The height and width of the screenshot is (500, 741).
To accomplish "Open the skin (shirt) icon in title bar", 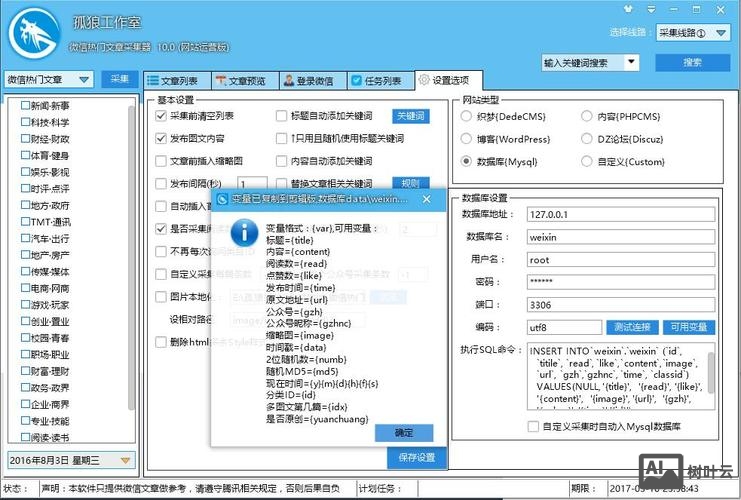I will tap(628, 9).
